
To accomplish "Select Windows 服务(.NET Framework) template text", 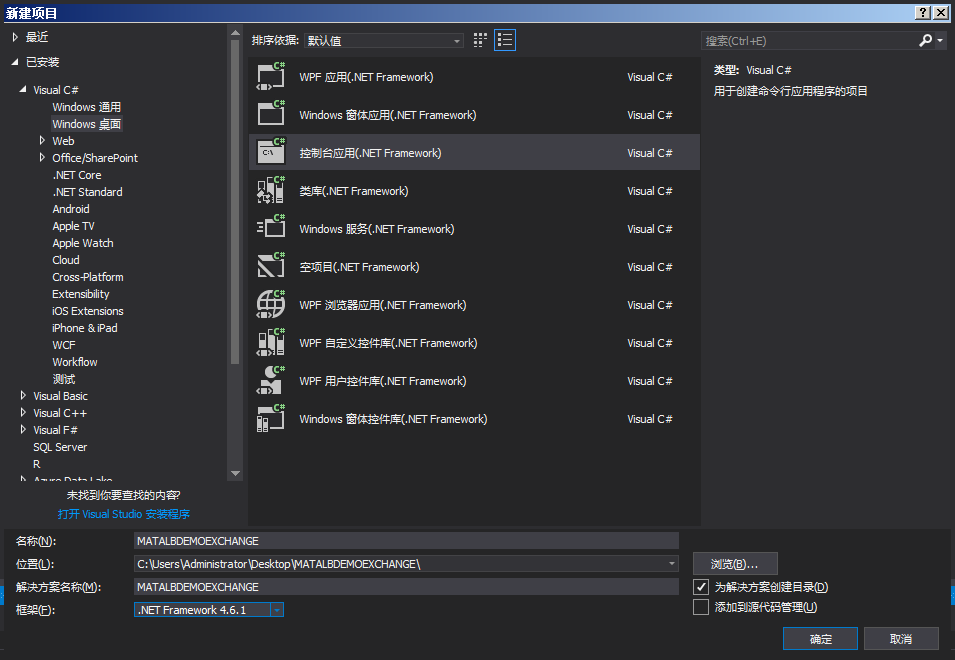I will [x=376, y=230].
